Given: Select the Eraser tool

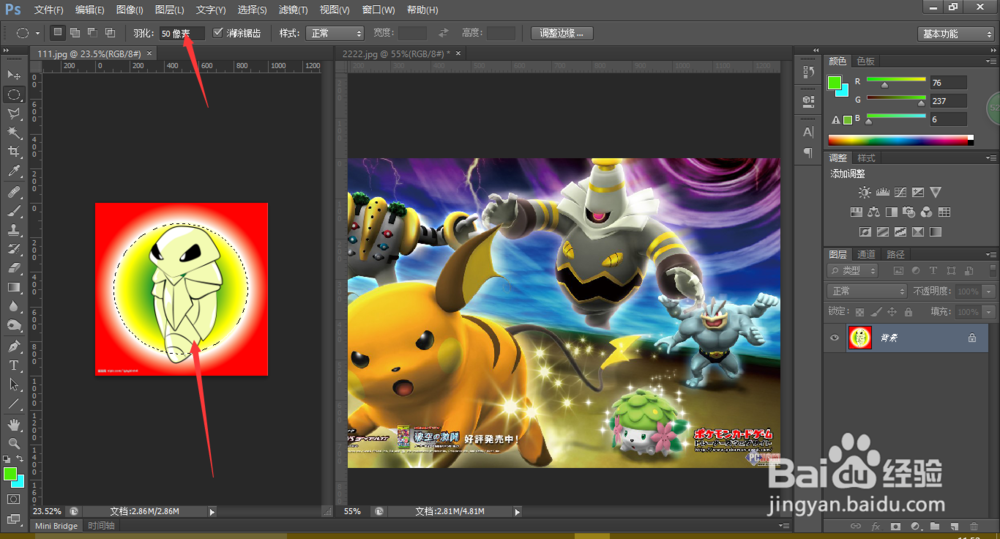Looking at the screenshot, I should [x=13, y=269].
